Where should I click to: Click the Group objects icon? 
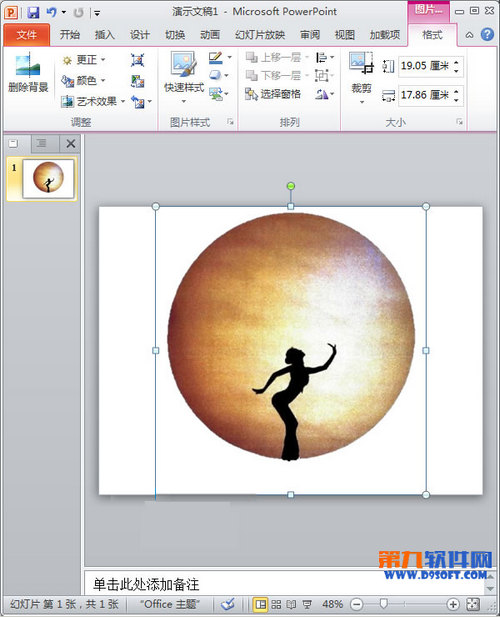[321, 76]
